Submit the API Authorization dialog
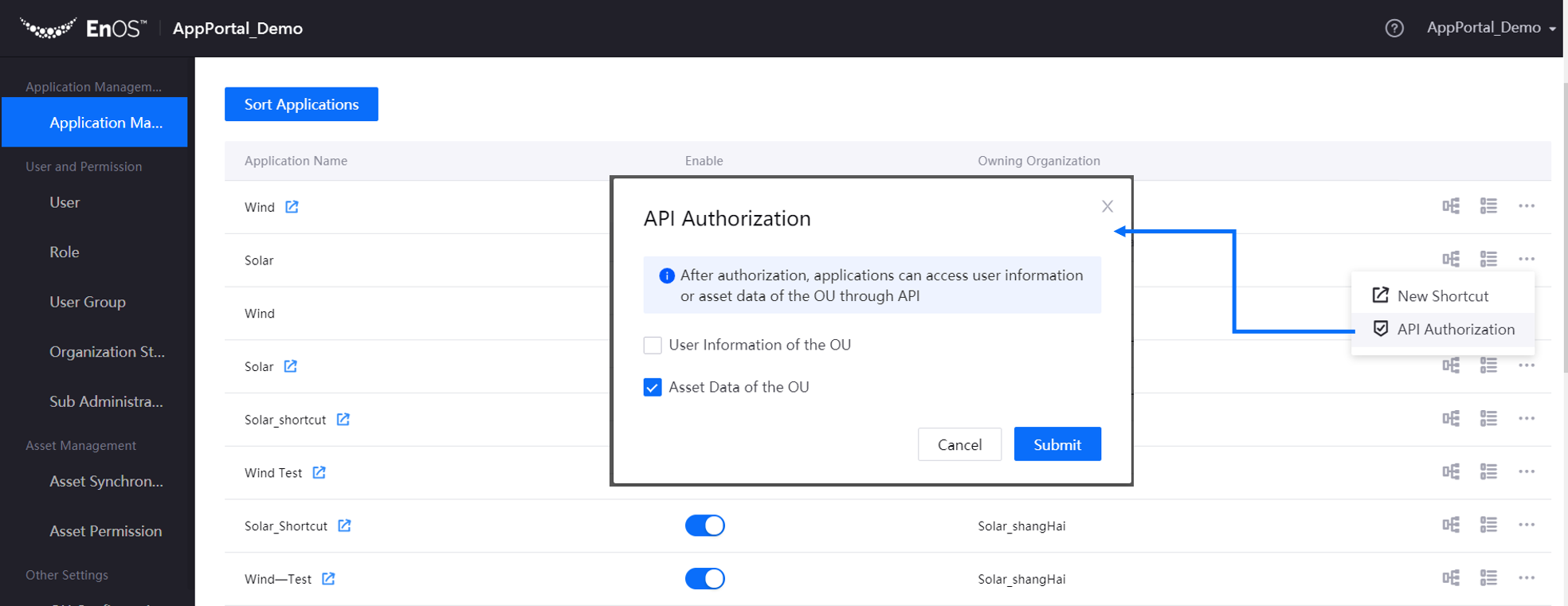Viewport: 1568px width, 606px height. pyautogui.click(x=1056, y=444)
